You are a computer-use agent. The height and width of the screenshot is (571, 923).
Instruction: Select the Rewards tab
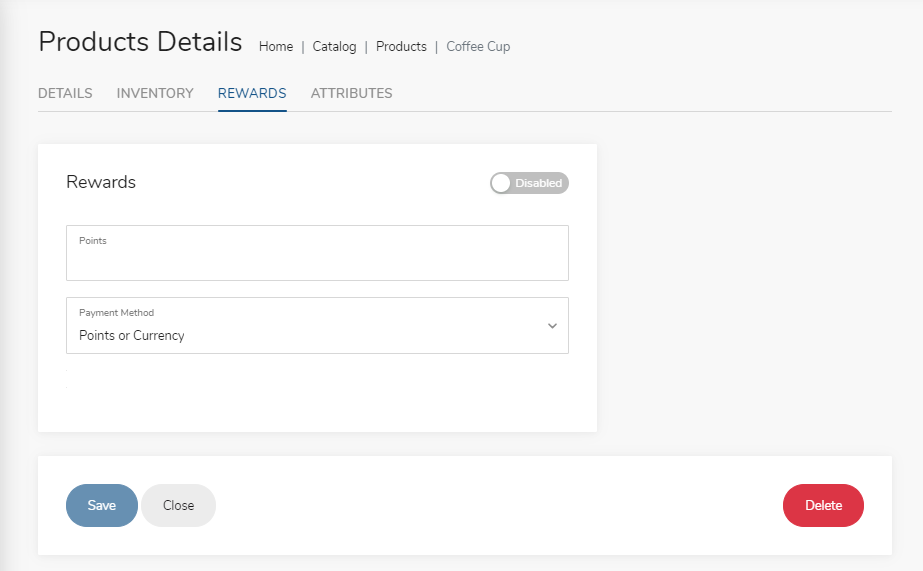point(252,93)
